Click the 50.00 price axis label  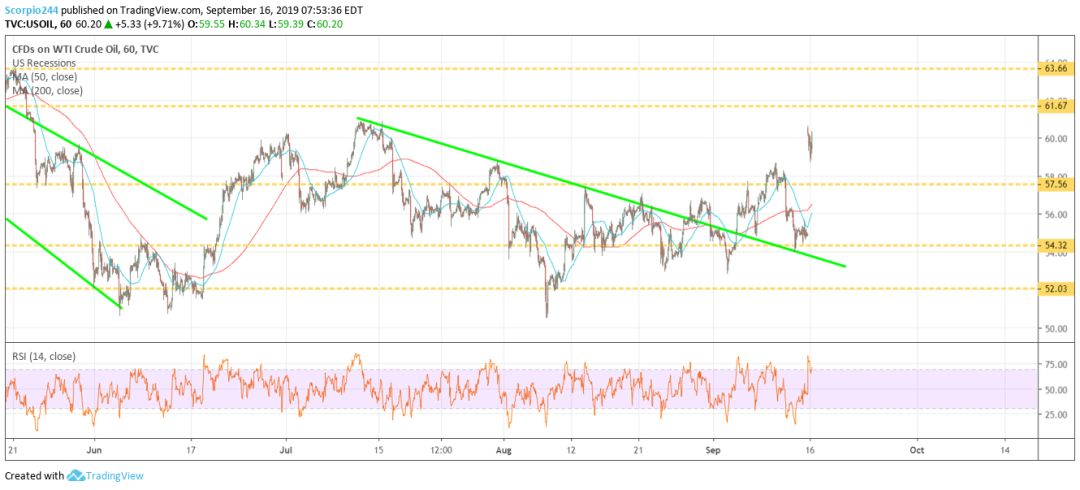click(x=1055, y=328)
